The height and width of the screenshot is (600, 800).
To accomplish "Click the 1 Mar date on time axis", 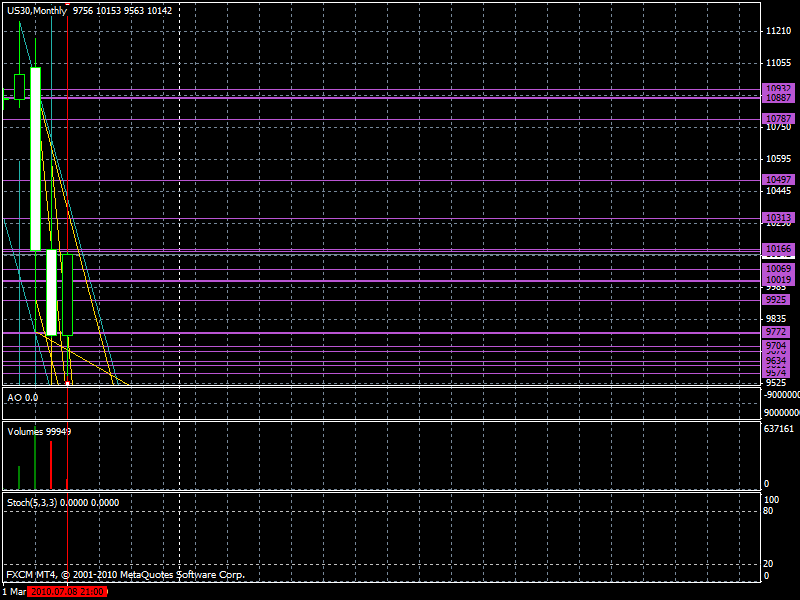I will tap(12, 592).
